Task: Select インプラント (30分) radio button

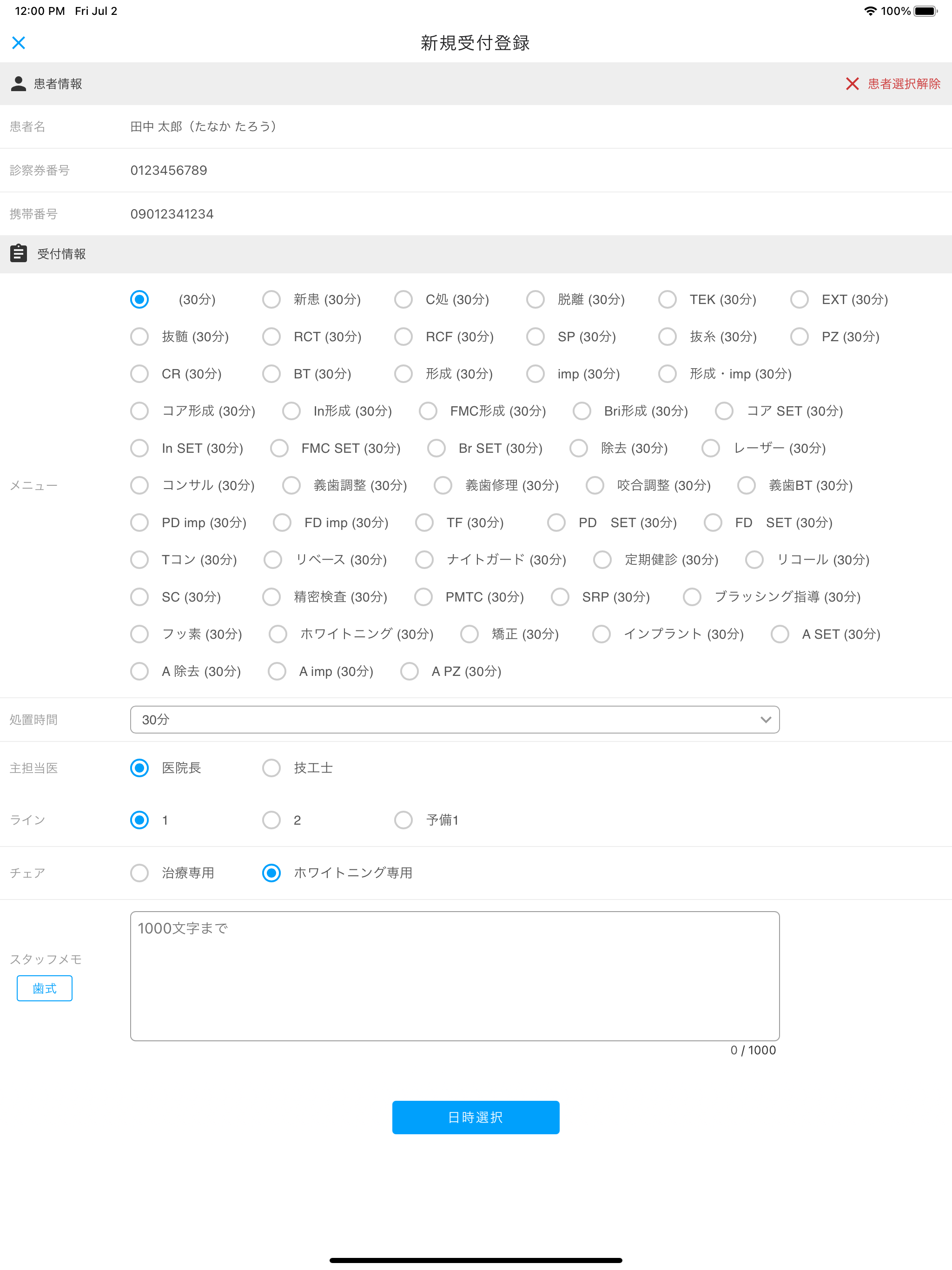Action: click(601, 634)
